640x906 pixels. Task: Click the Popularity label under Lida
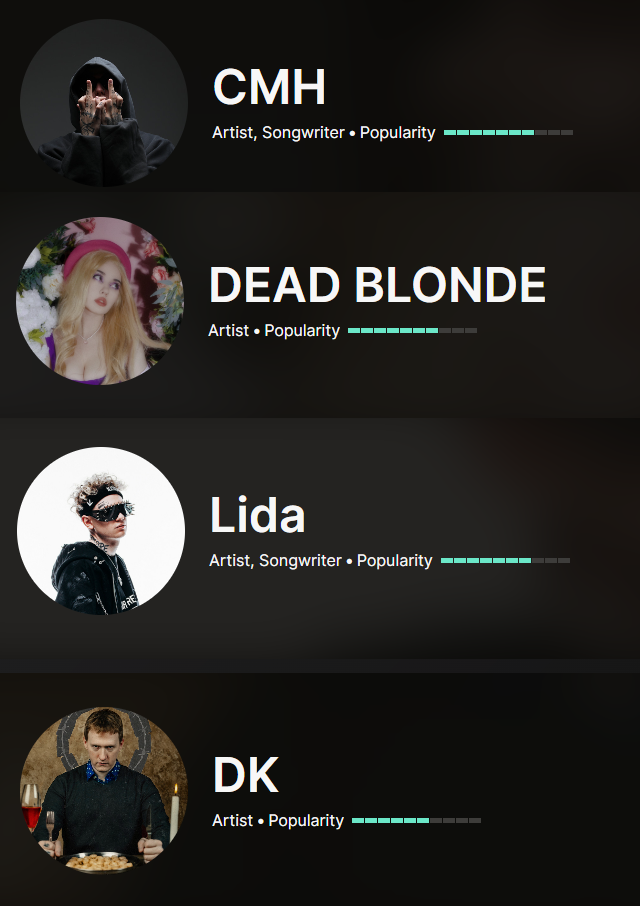395,561
